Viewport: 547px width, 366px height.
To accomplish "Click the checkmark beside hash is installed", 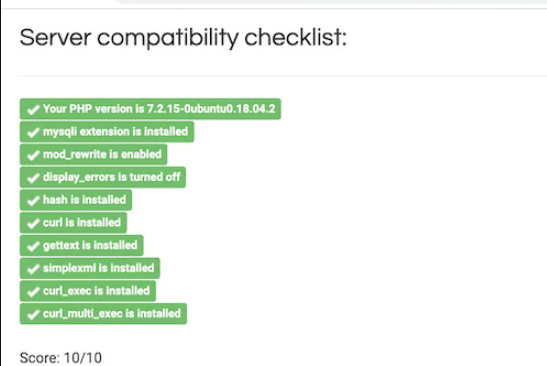I will coord(33,200).
